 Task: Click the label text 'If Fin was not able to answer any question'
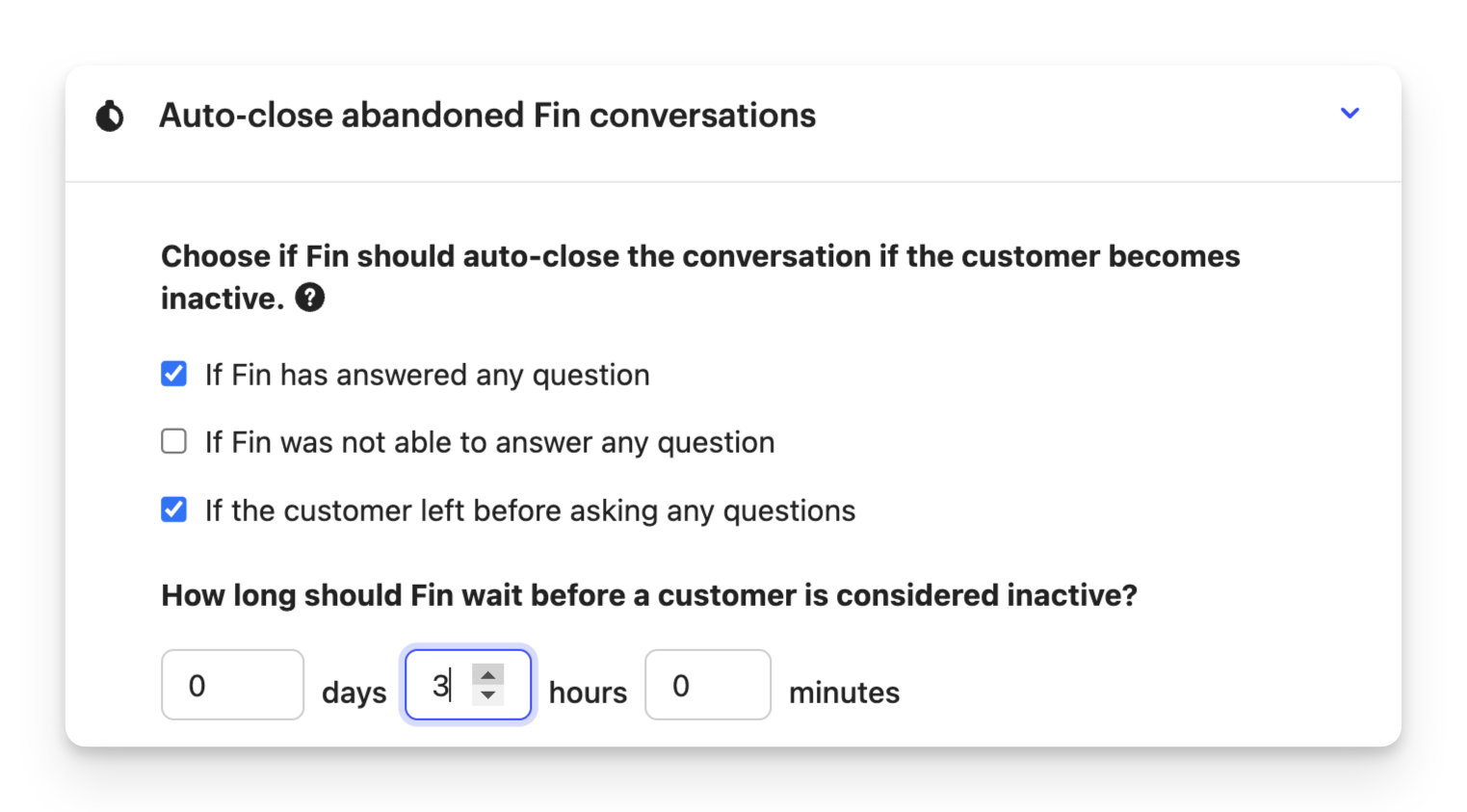click(x=490, y=442)
